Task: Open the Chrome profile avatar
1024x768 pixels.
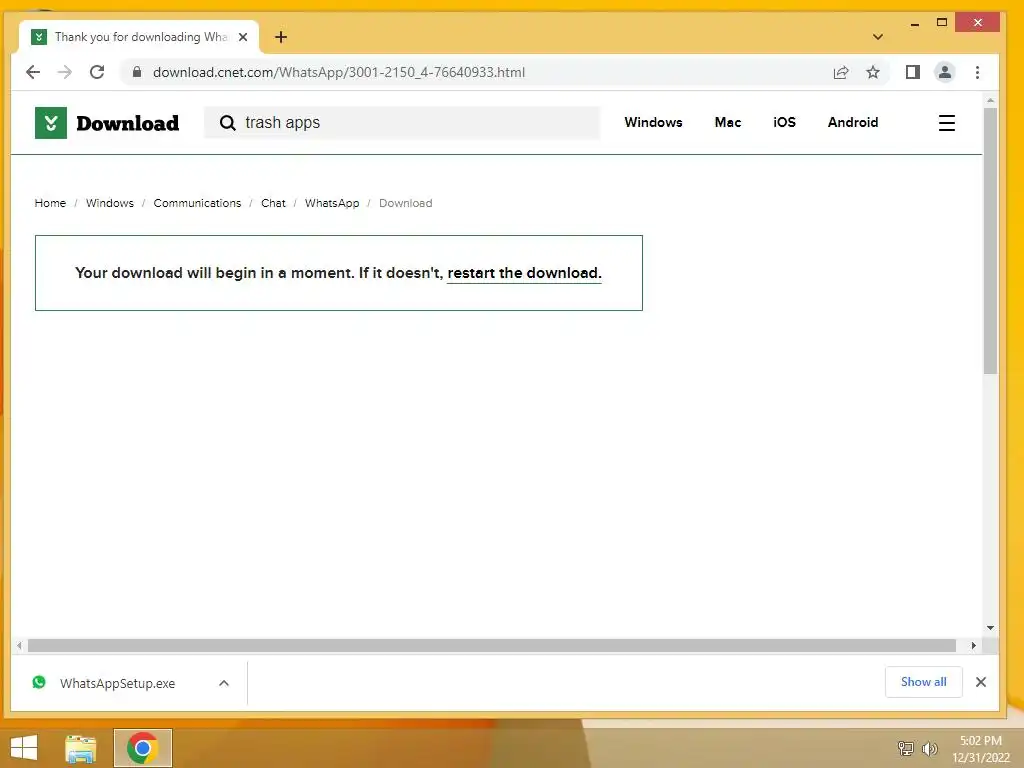Action: (944, 72)
